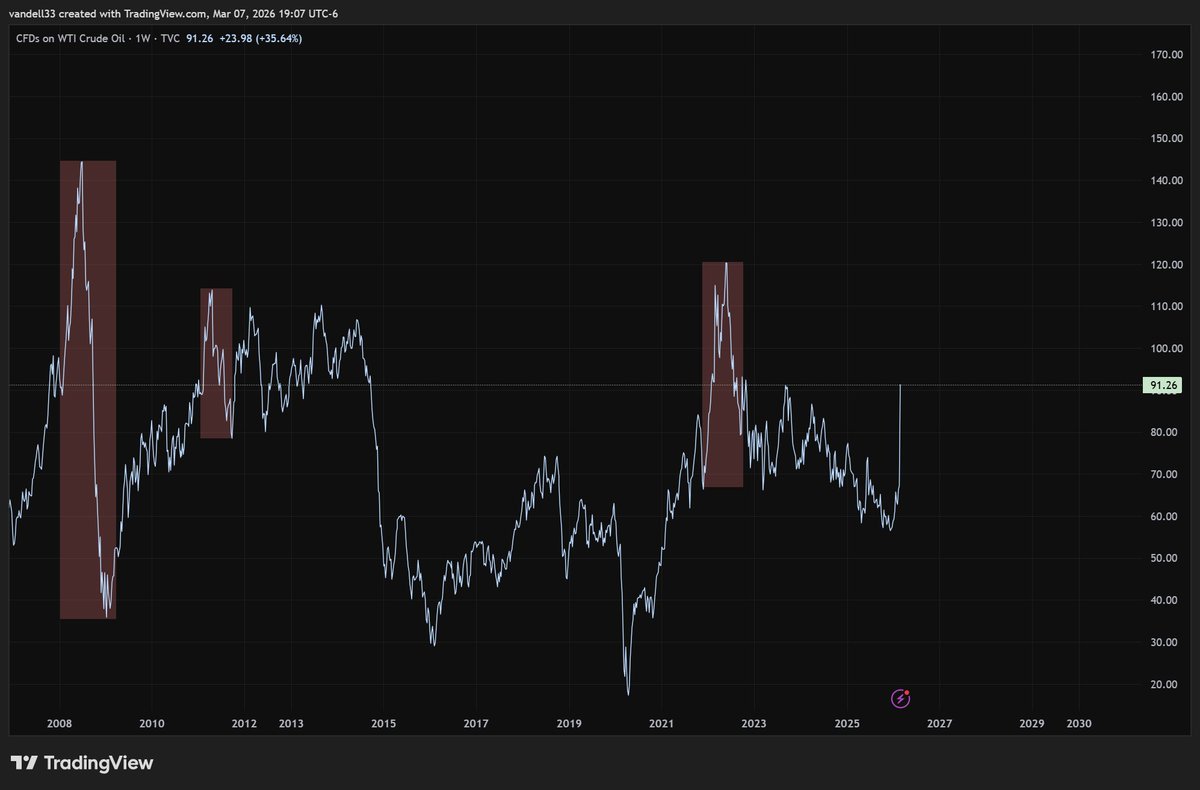The image size is (1200, 790).
Task: Click the 140.00 price axis label
Action: coord(1166,181)
